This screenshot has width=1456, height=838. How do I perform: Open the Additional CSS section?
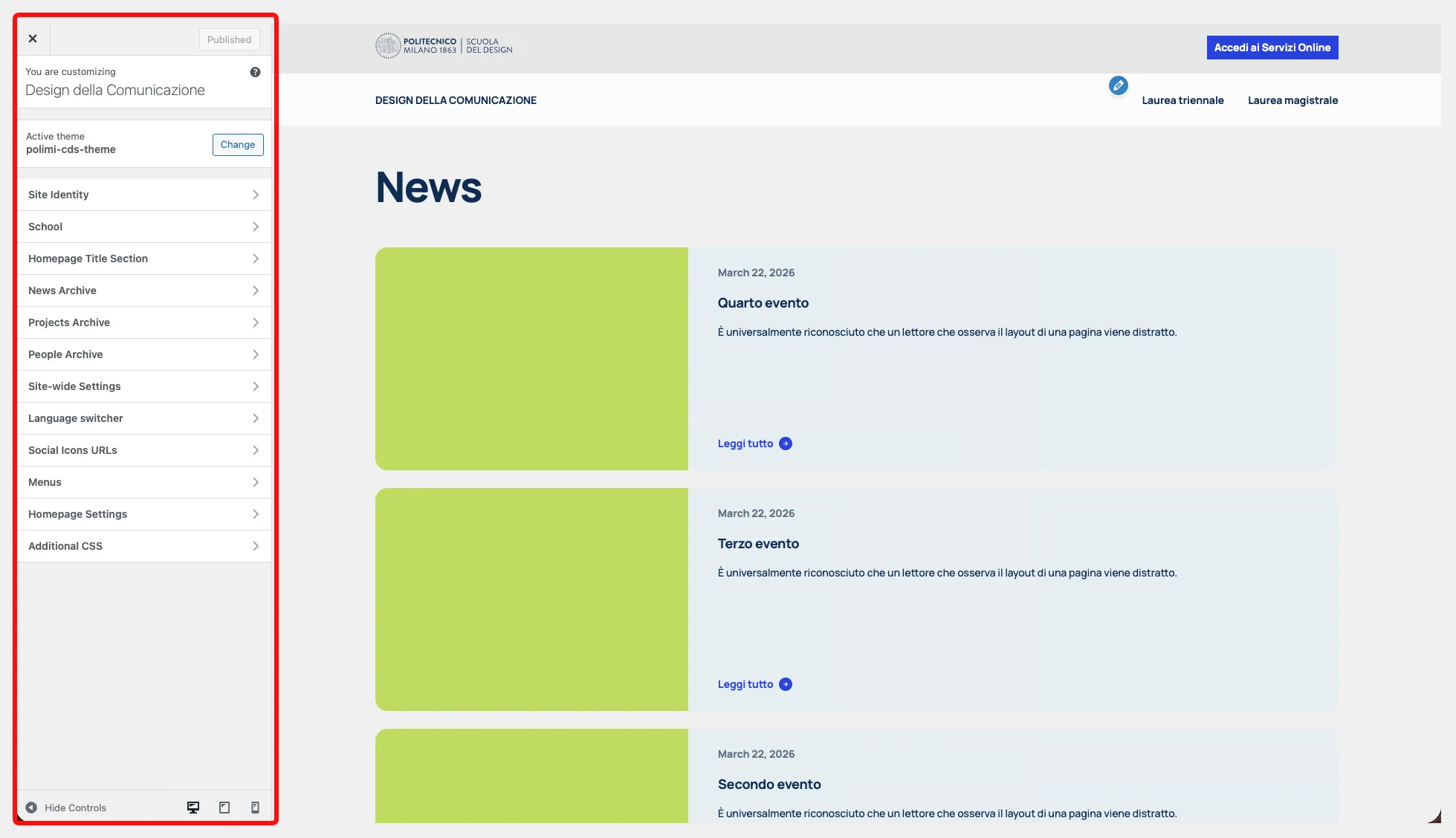pyautogui.click(x=144, y=546)
